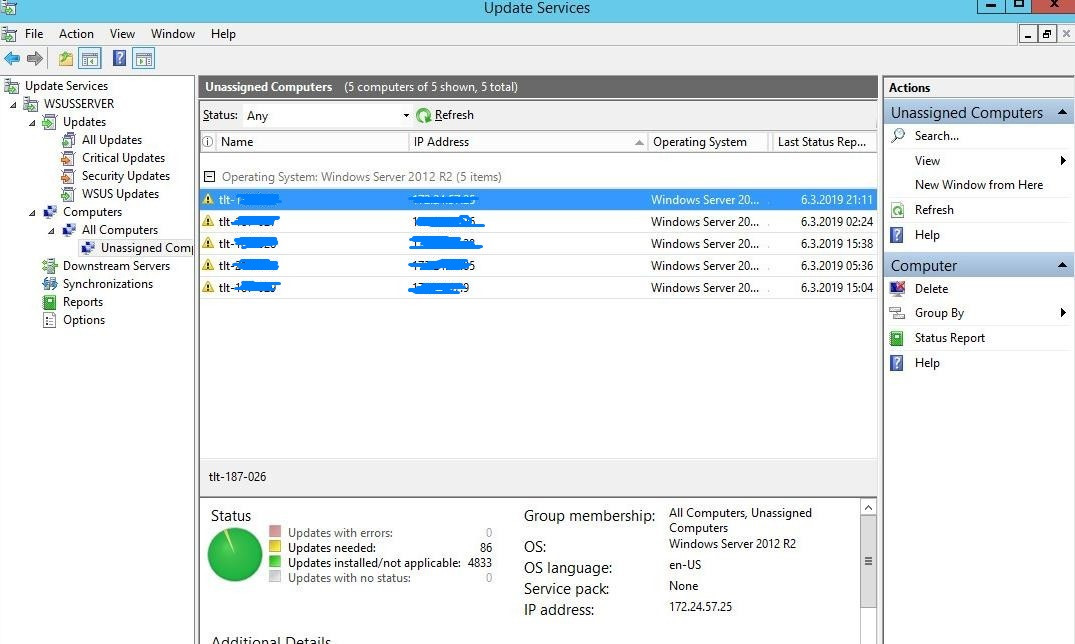
Task: Toggle Show/Hide Console Tree toolbar icon
Action: (x=90, y=59)
